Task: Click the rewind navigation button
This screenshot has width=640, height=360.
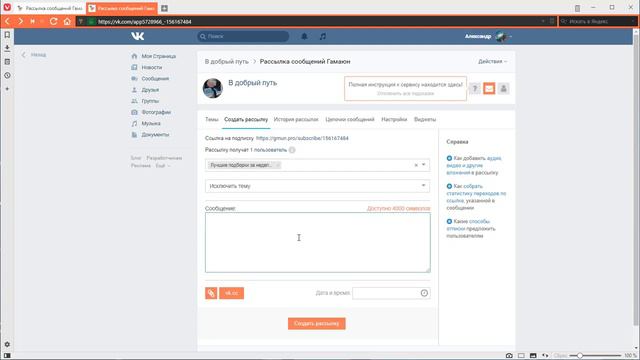Action: pyautogui.click(x=33, y=21)
